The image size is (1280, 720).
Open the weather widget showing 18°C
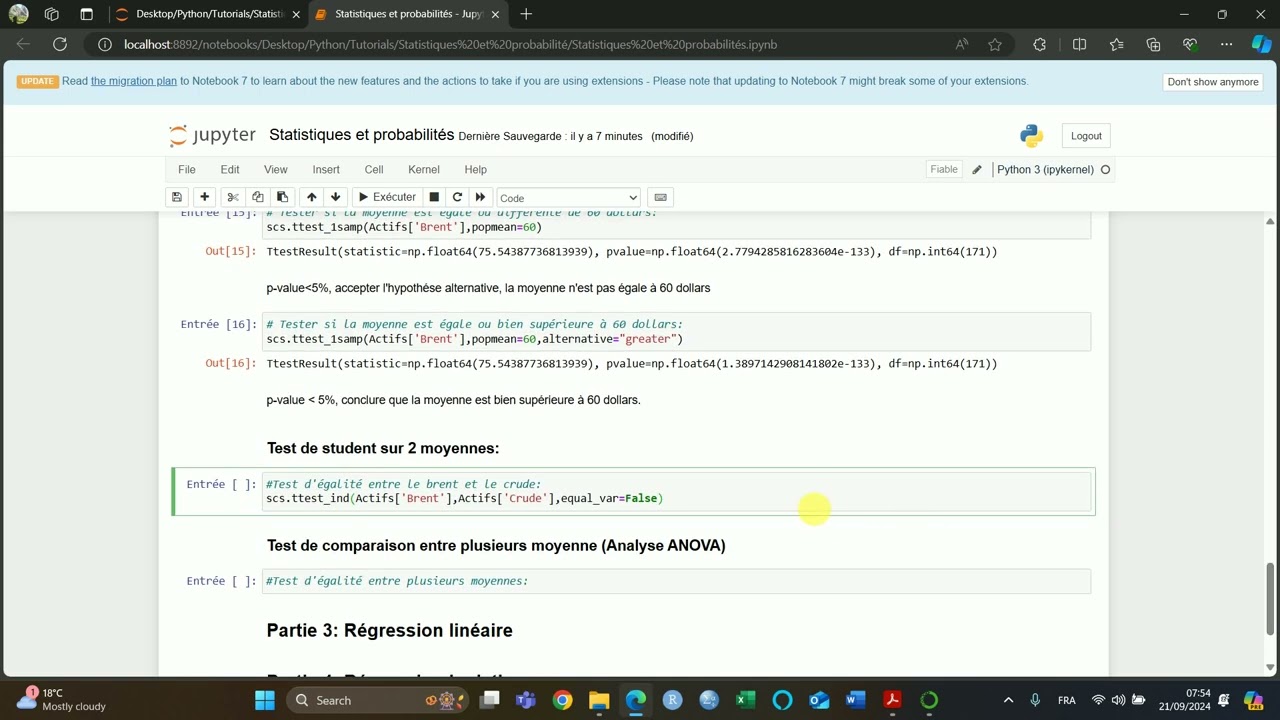(x=62, y=699)
